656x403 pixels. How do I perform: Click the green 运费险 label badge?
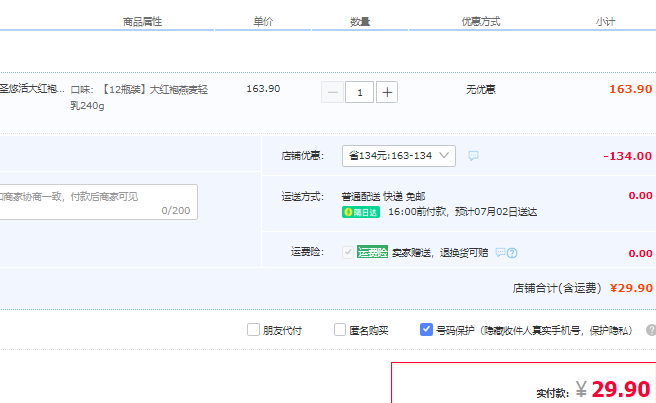click(x=372, y=252)
